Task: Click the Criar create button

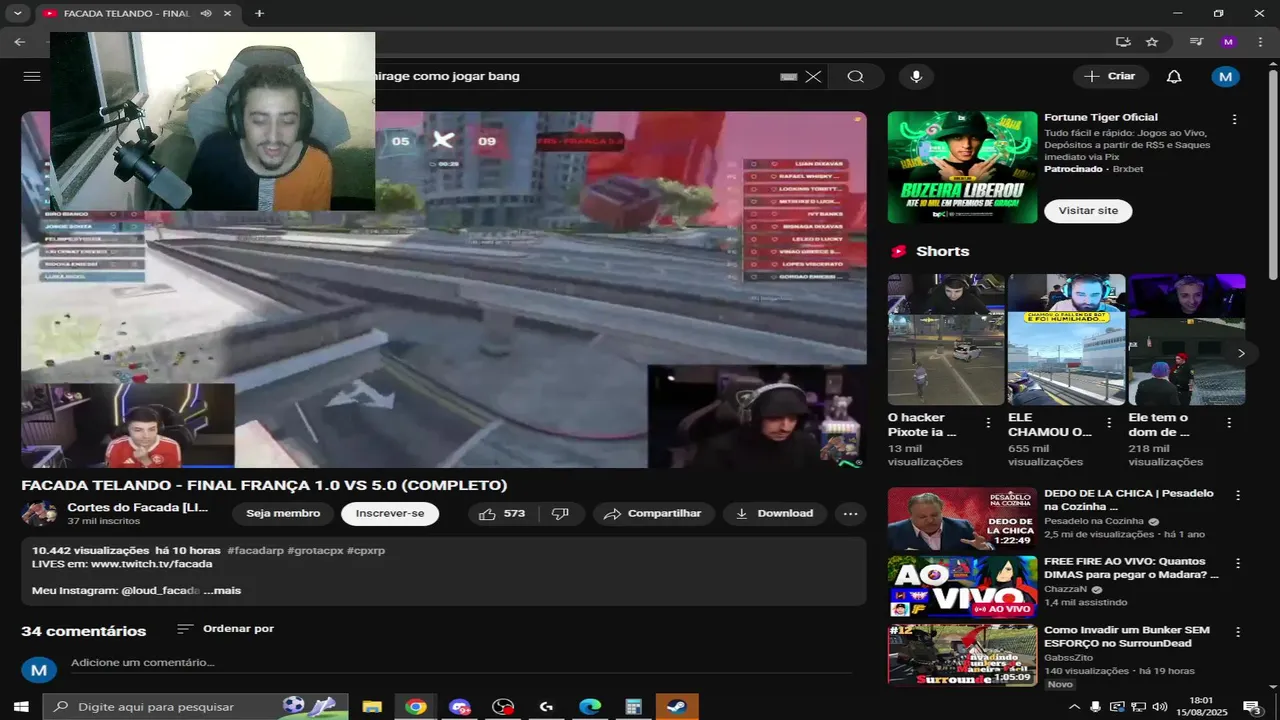Action: coord(1109,76)
